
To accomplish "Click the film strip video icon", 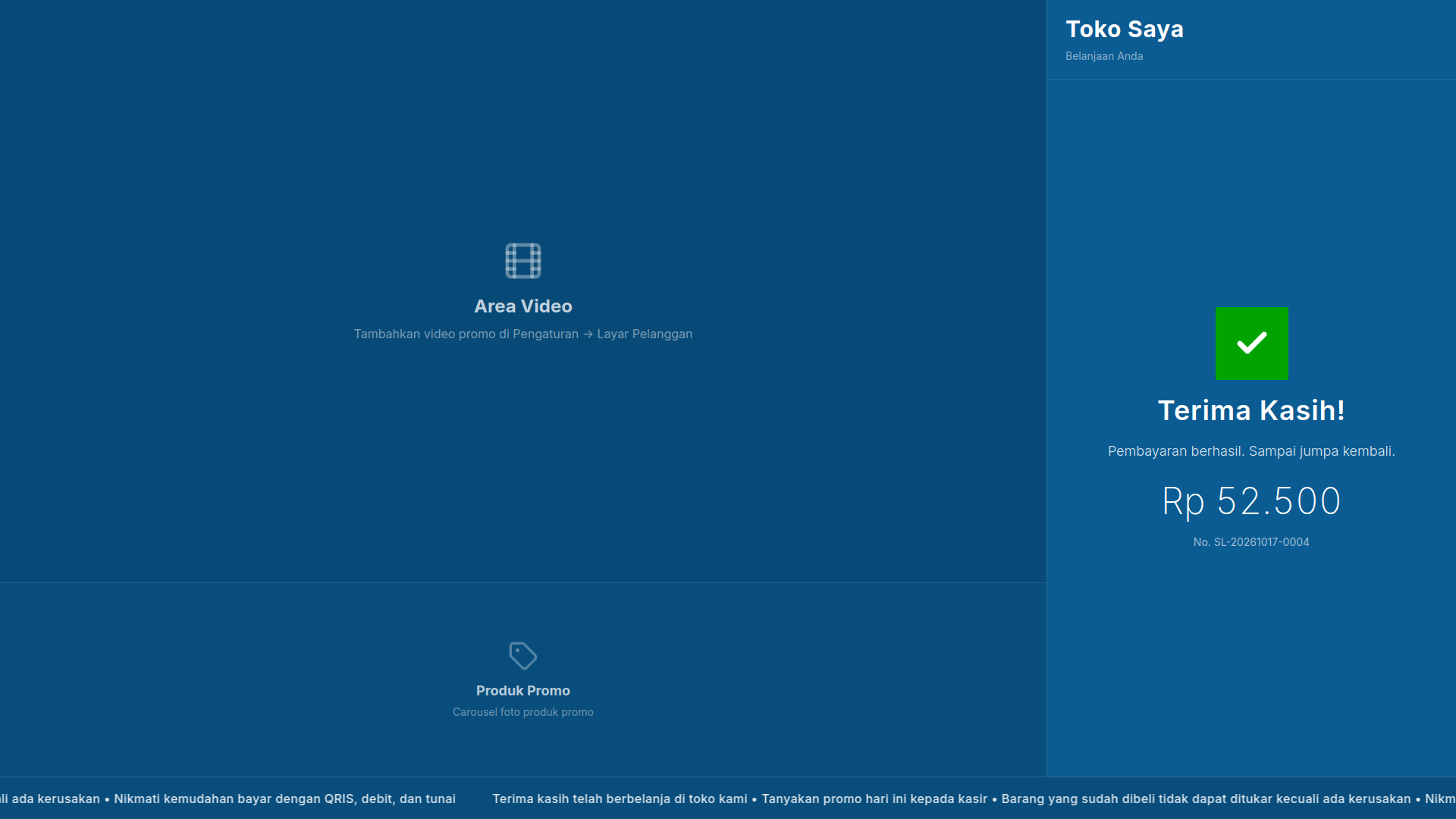I will pos(523,261).
